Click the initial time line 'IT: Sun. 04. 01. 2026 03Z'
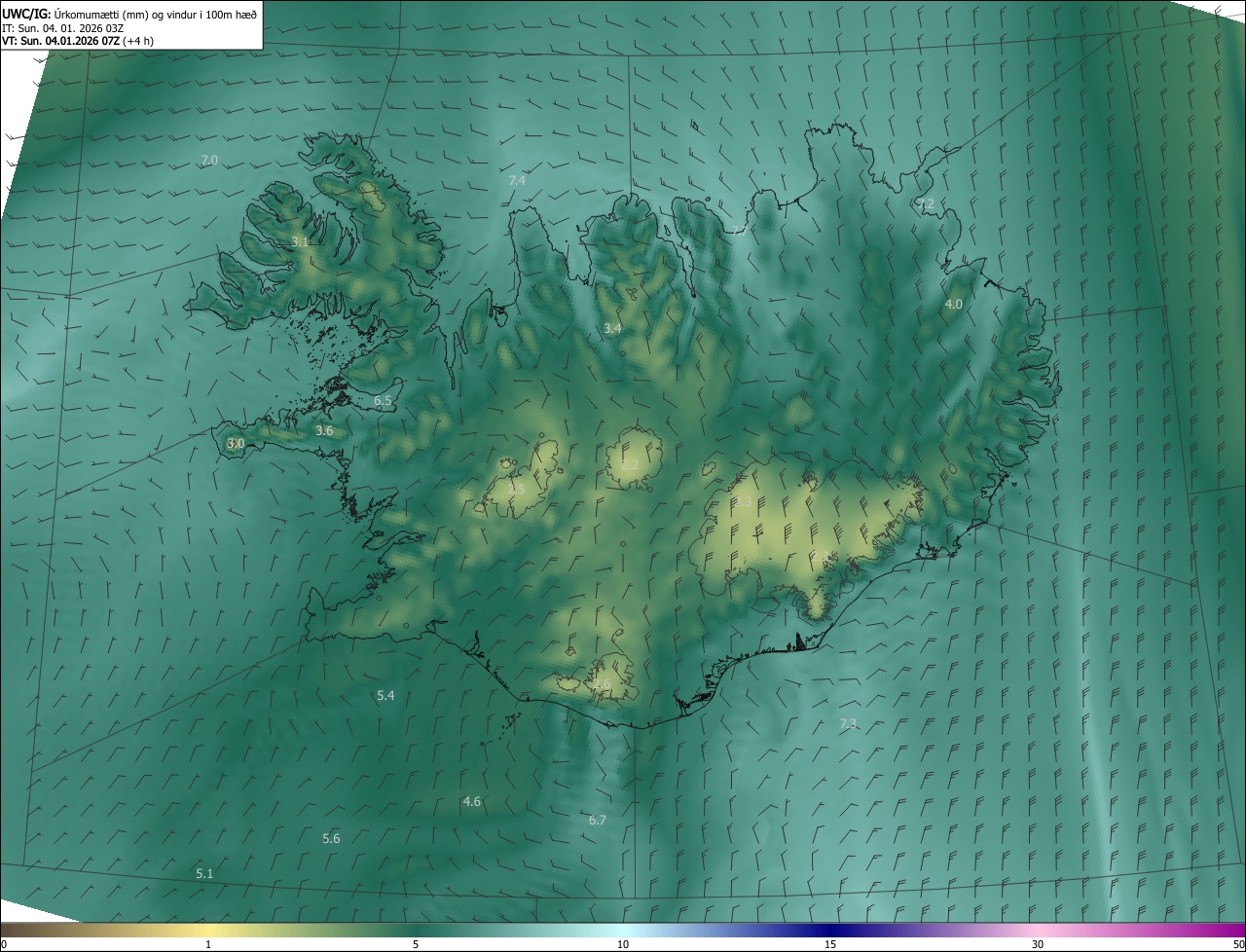Screen dimensions: 1246x952 pos(62,27)
